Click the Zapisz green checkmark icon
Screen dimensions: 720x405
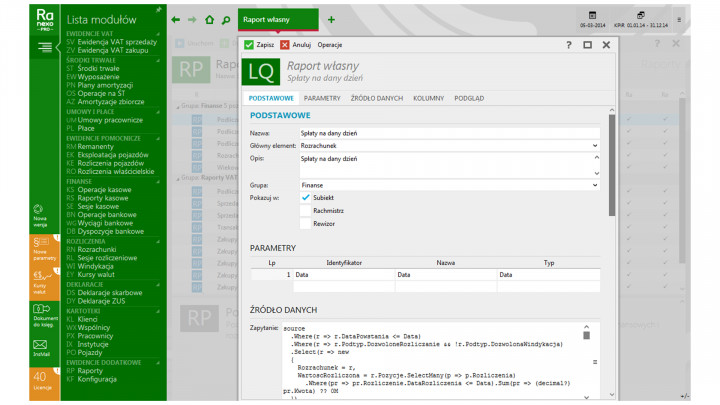click(249, 45)
